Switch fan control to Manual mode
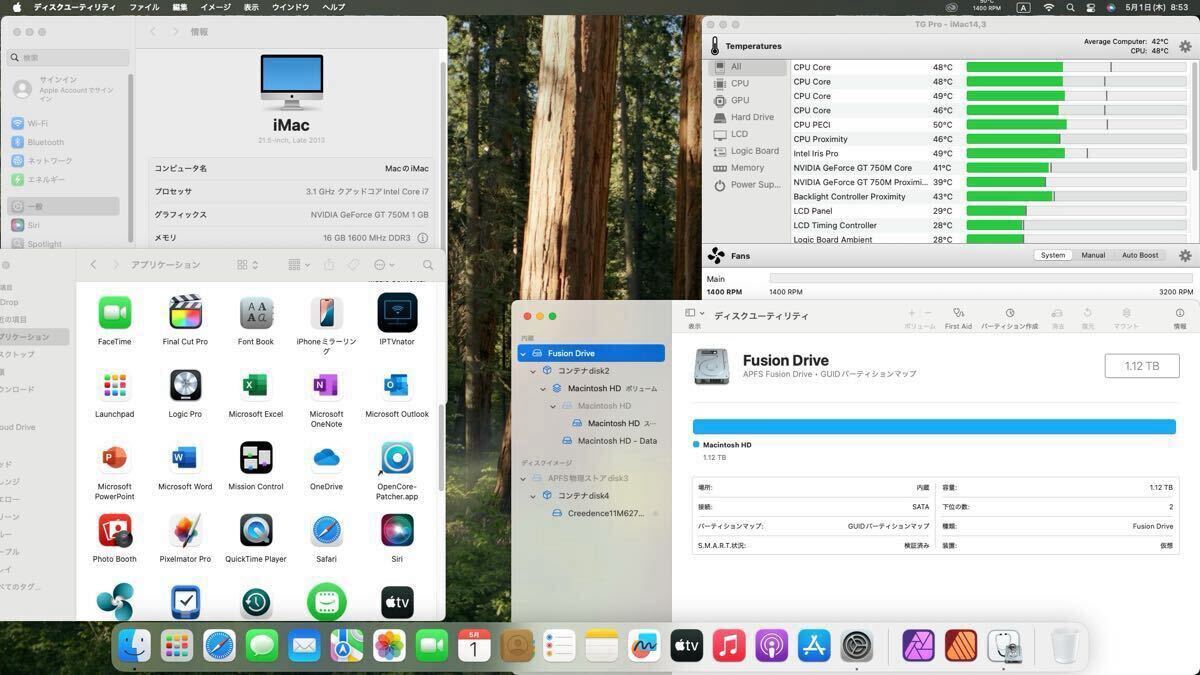Viewport: 1200px width, 675px height. pos(1093,255)
